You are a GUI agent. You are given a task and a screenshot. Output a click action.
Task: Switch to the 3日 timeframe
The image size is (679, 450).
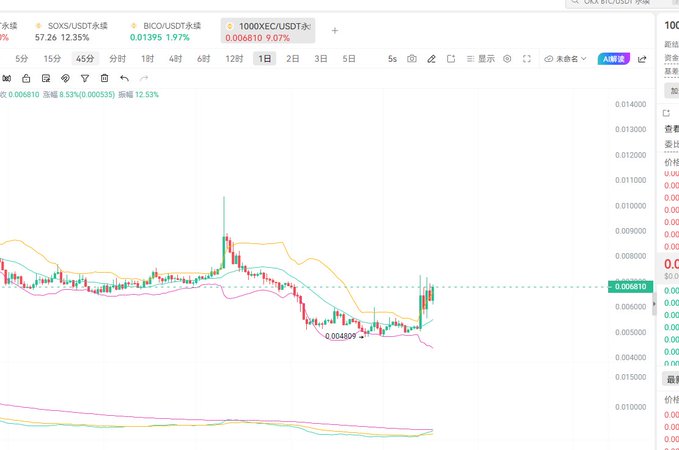pos(321,59)
